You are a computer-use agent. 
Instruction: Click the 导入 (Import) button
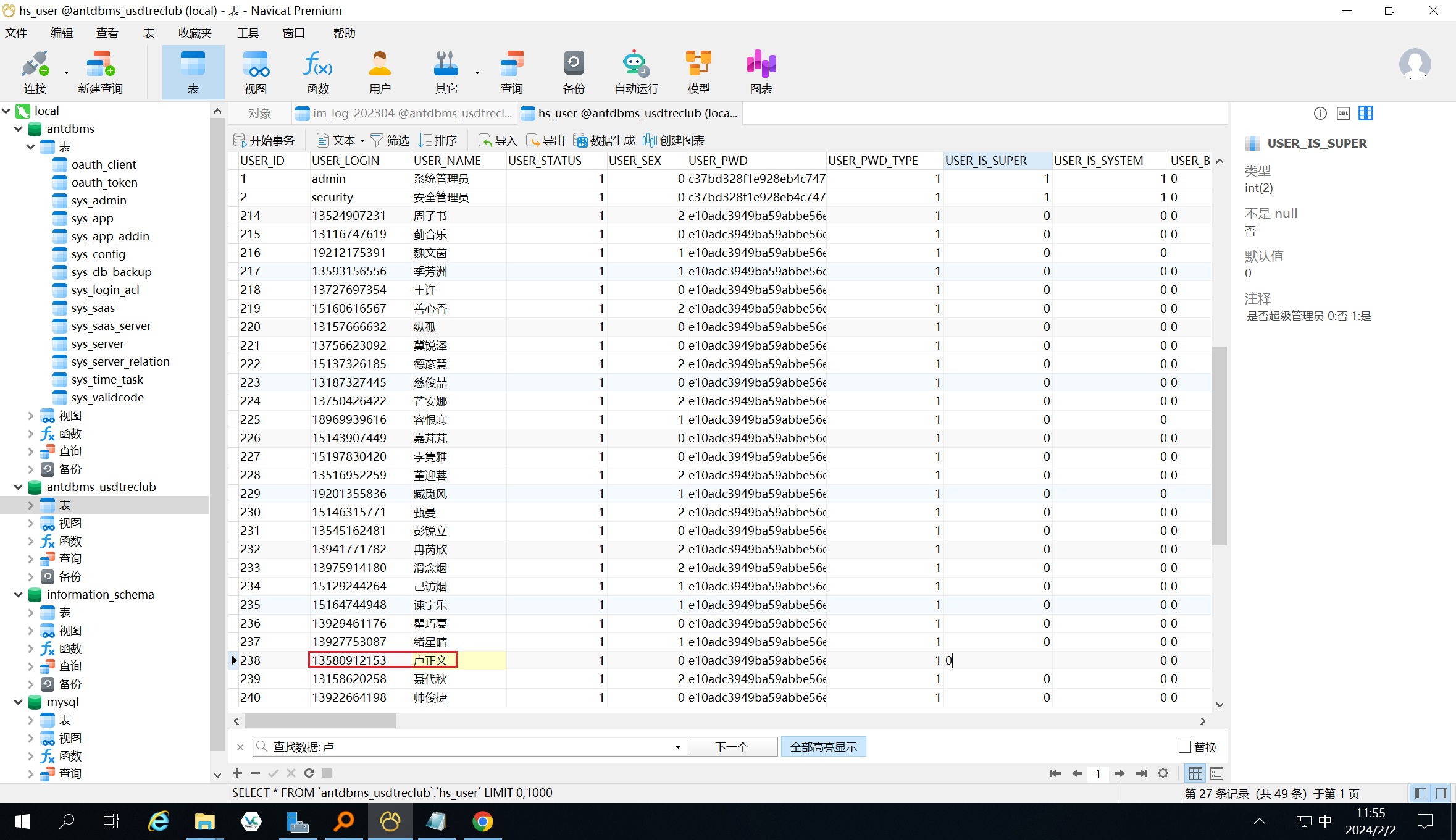coord(498,140)
